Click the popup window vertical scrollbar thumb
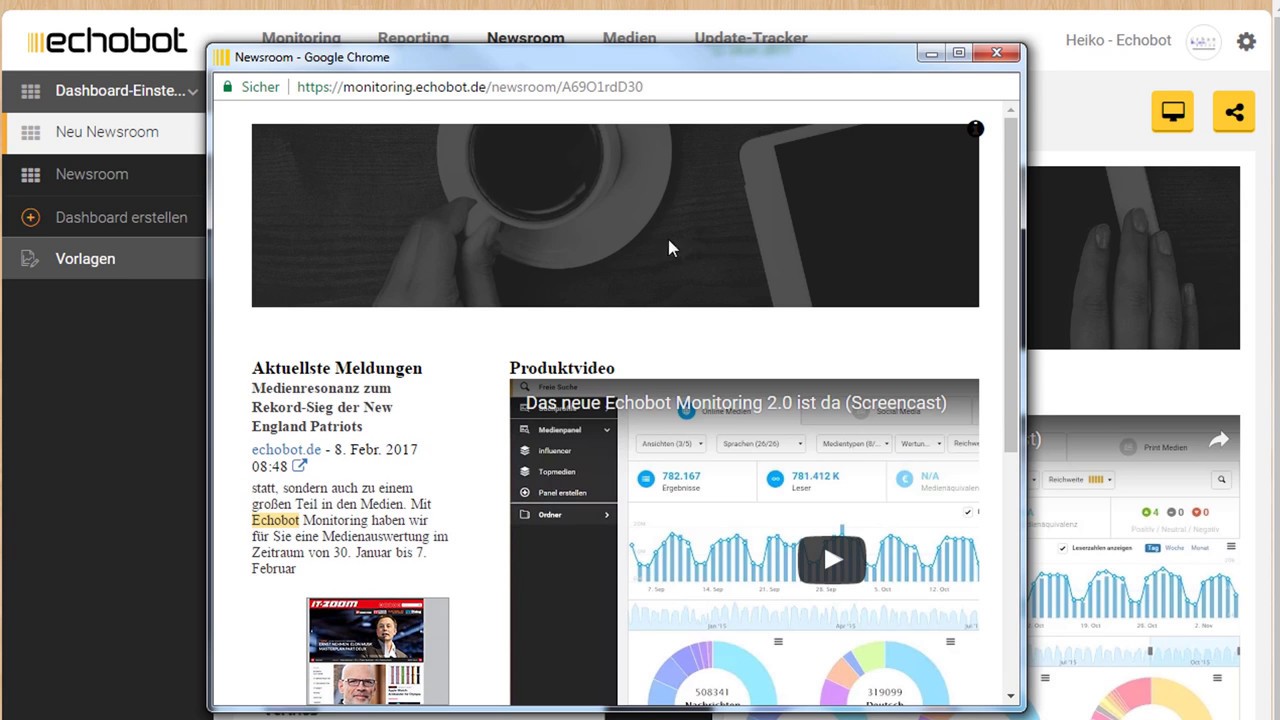1280x720 pixels. [1011, 285]
